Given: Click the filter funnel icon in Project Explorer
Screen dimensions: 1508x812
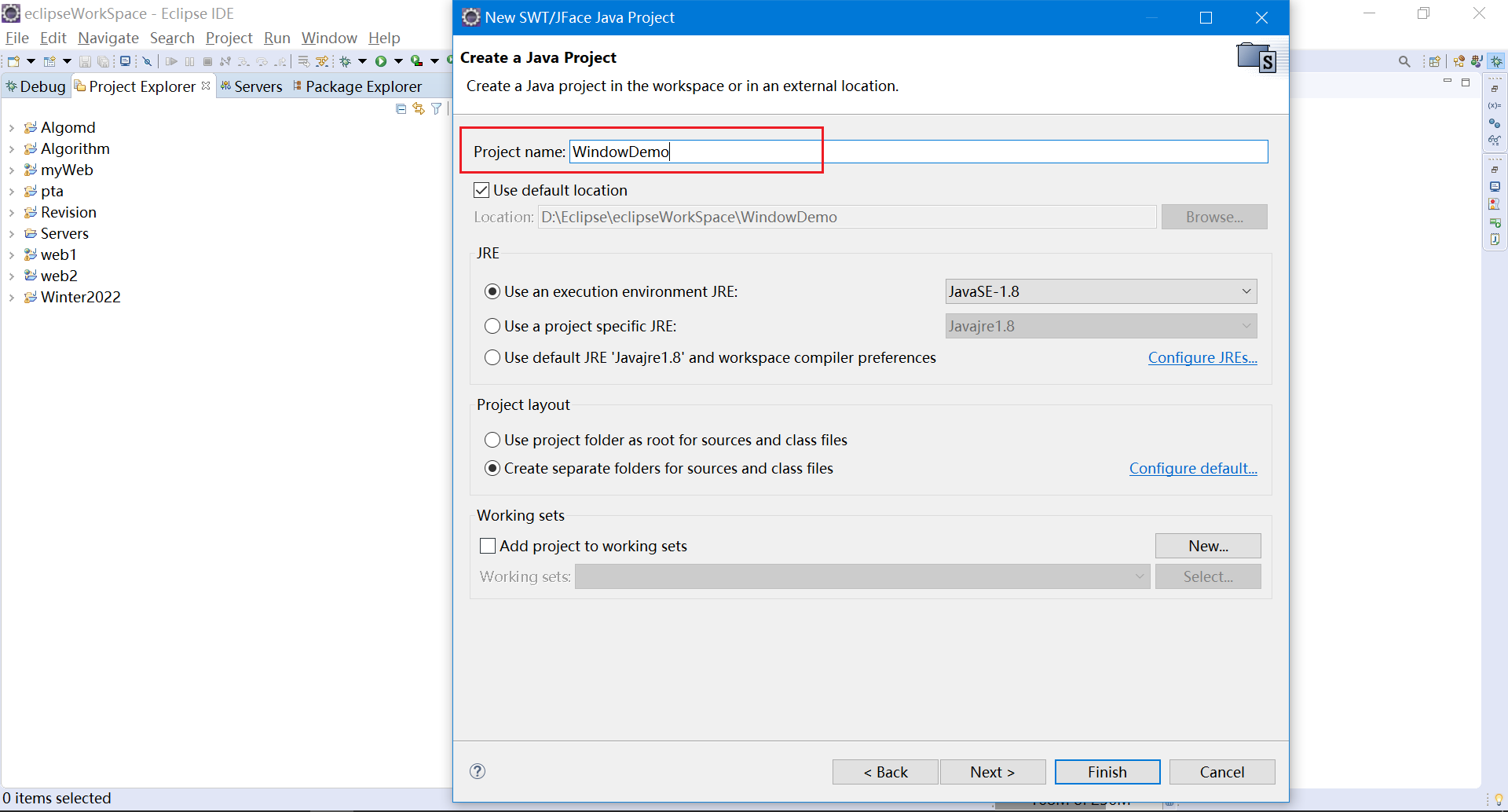Looking at the screenshot, I should pyautogui.click(x=436, y=109).
